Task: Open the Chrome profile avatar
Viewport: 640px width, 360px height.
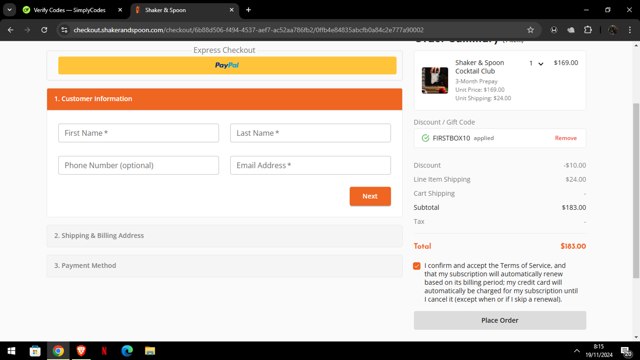Action: point(612,30)
